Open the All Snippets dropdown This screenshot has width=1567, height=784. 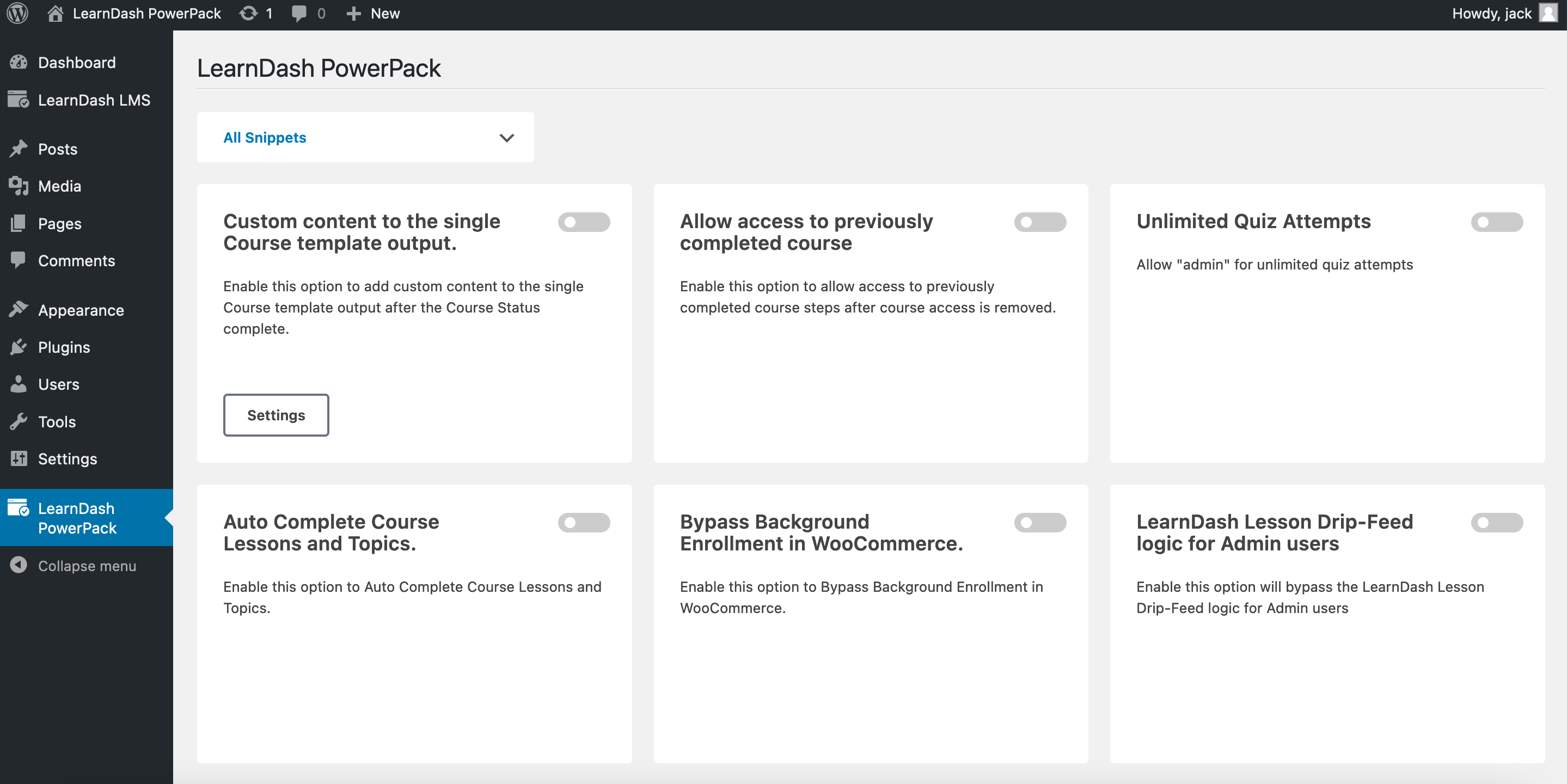point(365,137)
